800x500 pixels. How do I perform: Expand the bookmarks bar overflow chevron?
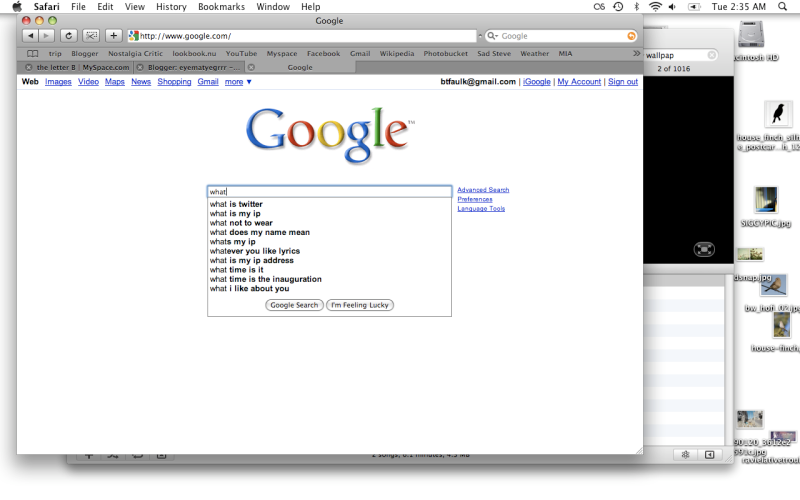(636, 53)
